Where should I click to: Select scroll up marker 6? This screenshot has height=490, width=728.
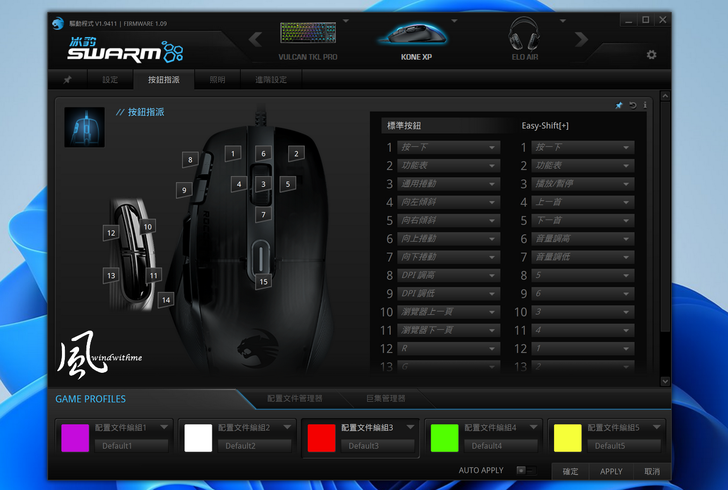263,154
